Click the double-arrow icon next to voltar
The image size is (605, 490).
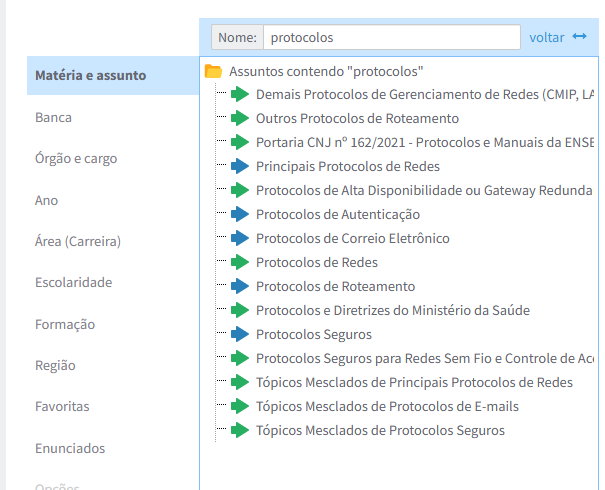click(580, 37)
